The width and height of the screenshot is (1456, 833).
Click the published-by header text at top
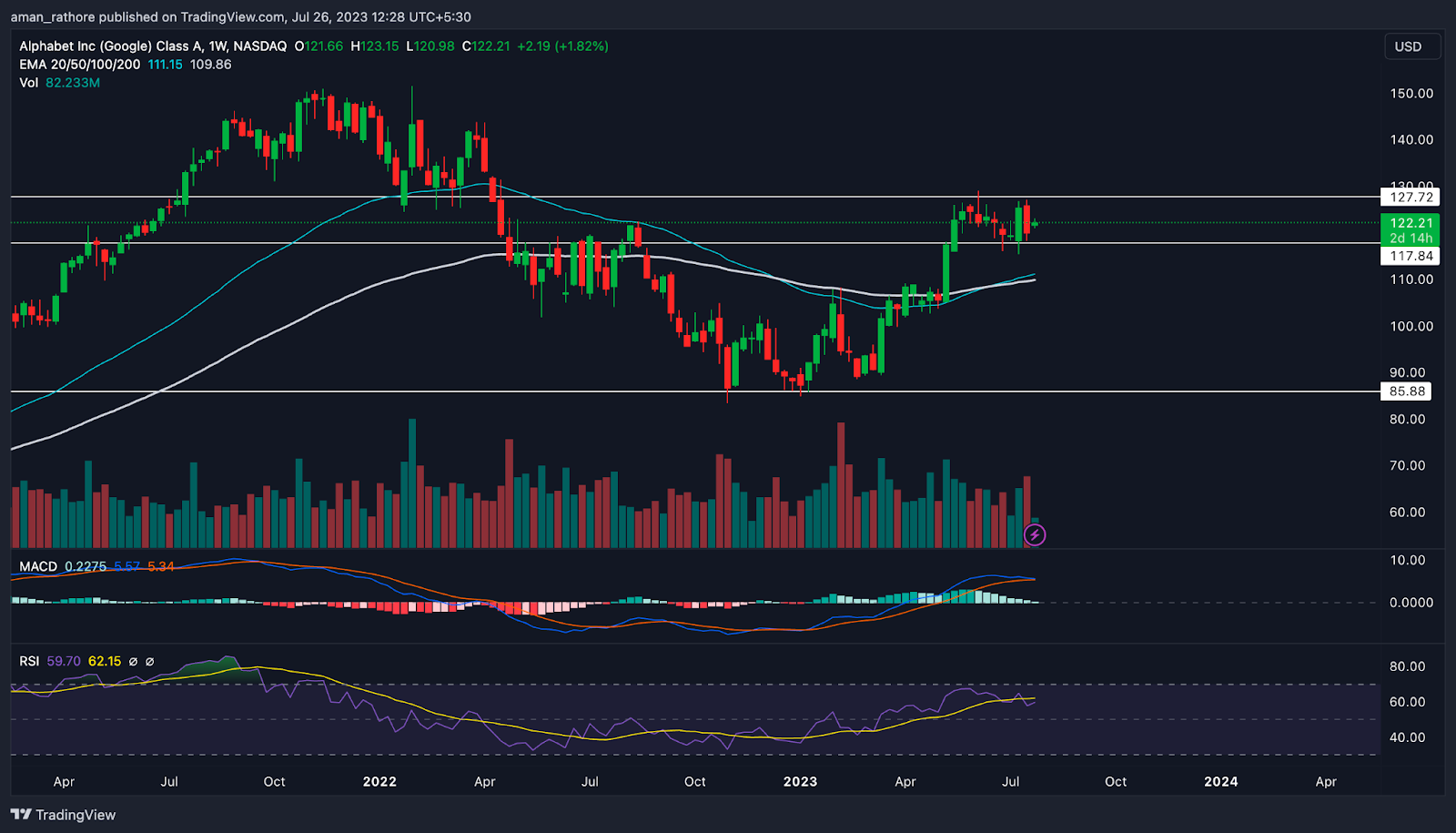(241, 16)
